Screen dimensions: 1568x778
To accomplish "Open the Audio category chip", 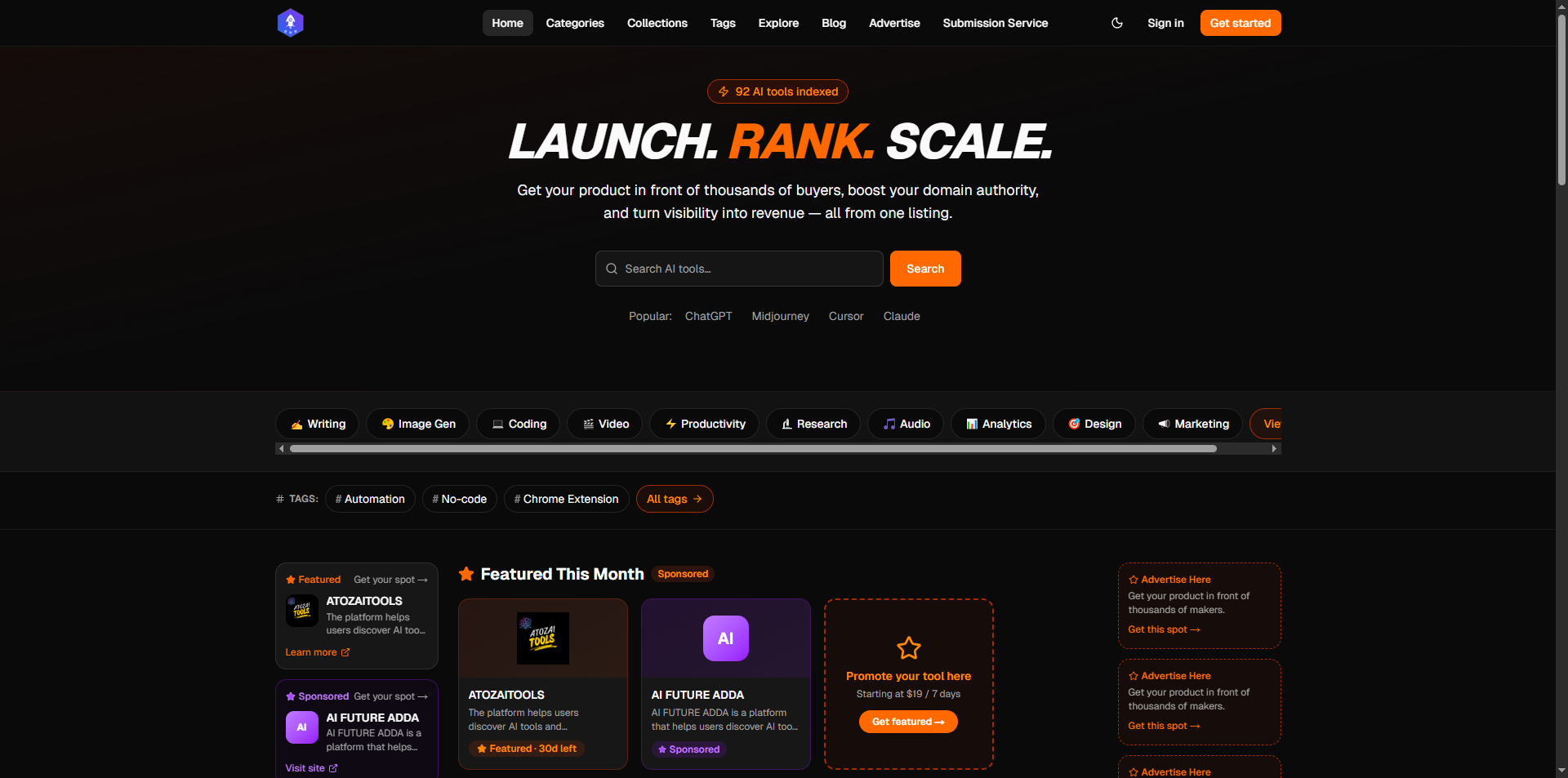I will [x=906, y=424].
